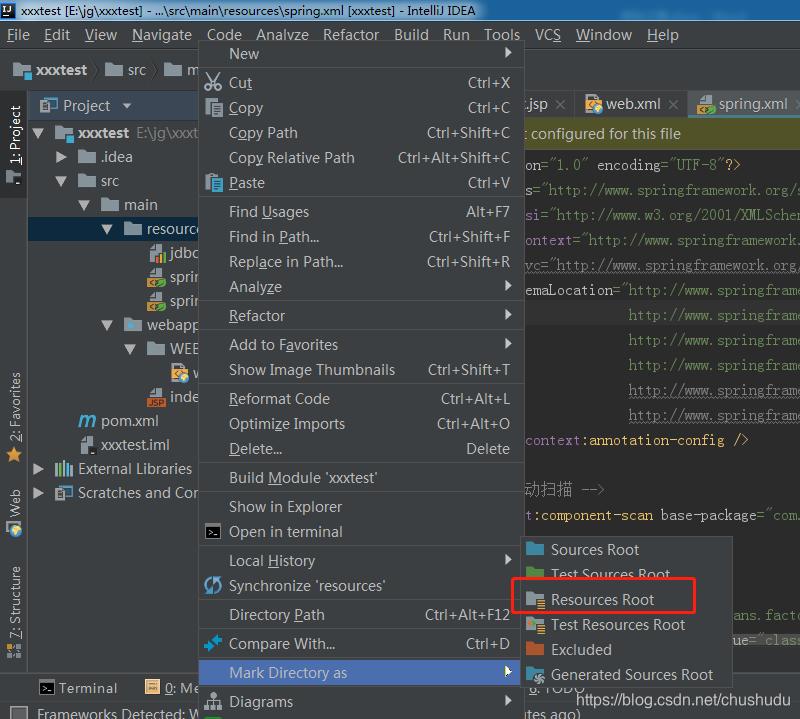Screen dimensions: 800x719
Task: Close the .jsp editor tab
Action: click(560, 105)
